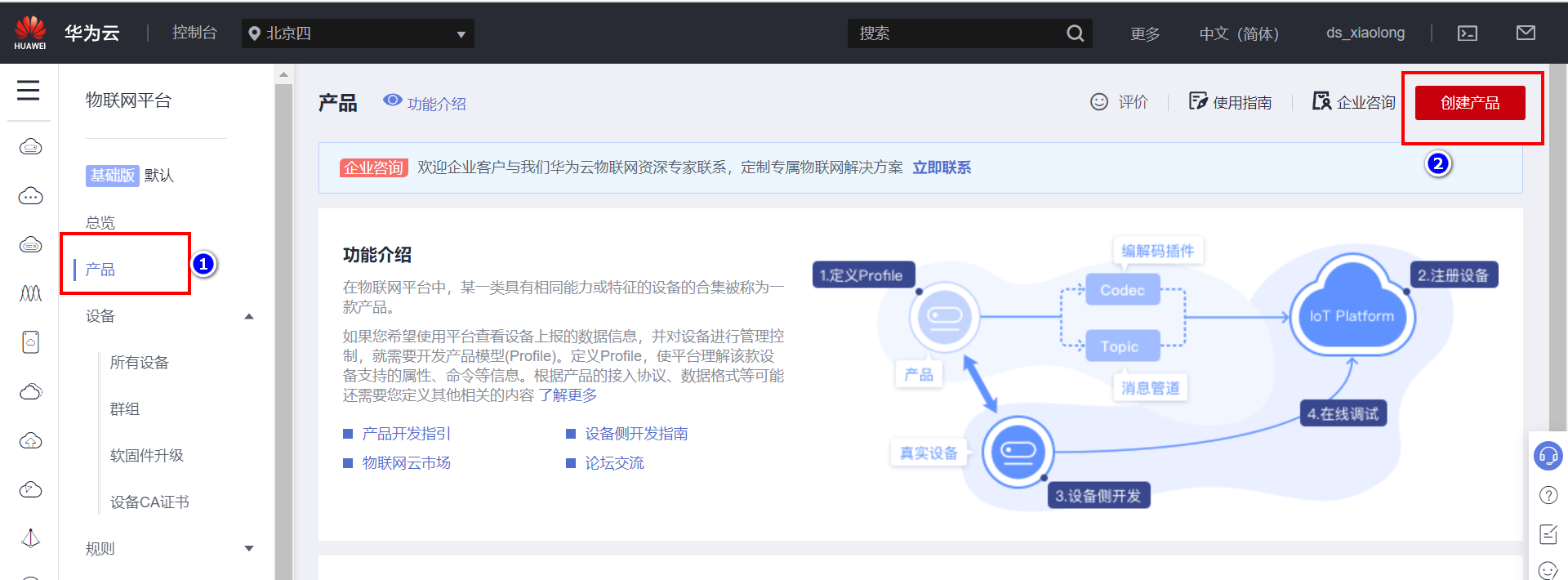The height and width of the screenshot is (580, 1568).
Task: Open the cloud shell terminal icon
Action: pos(1468,33)
